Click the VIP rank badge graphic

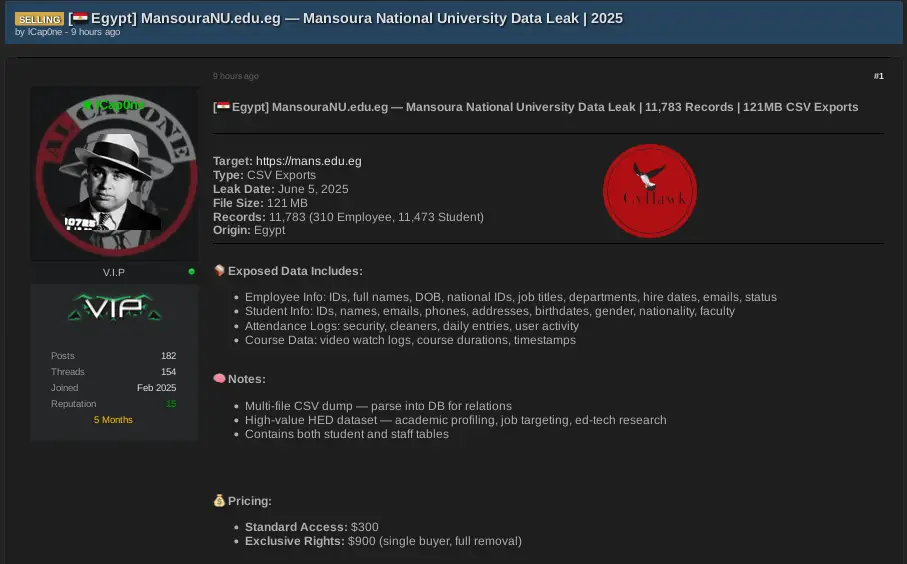[115, 309]
